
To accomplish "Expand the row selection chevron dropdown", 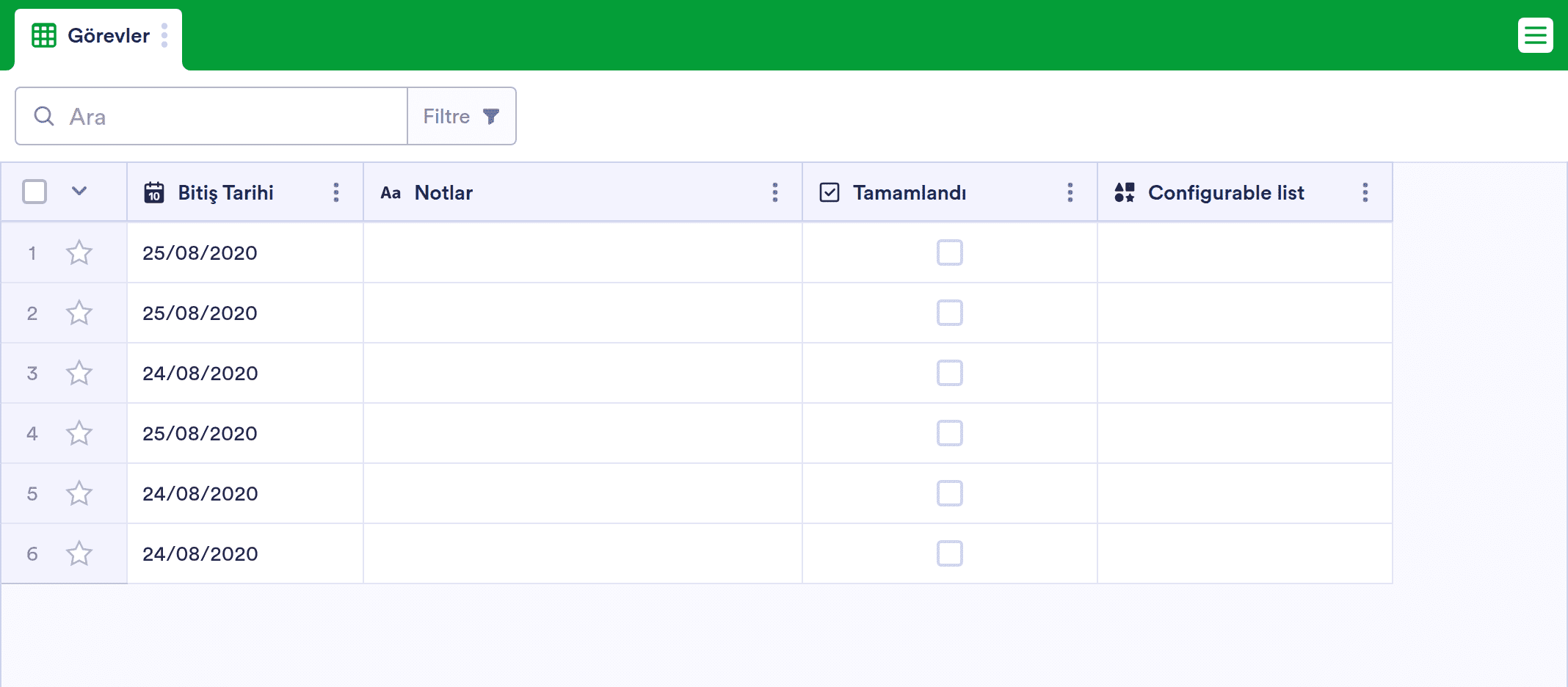I will click(79, 192).
